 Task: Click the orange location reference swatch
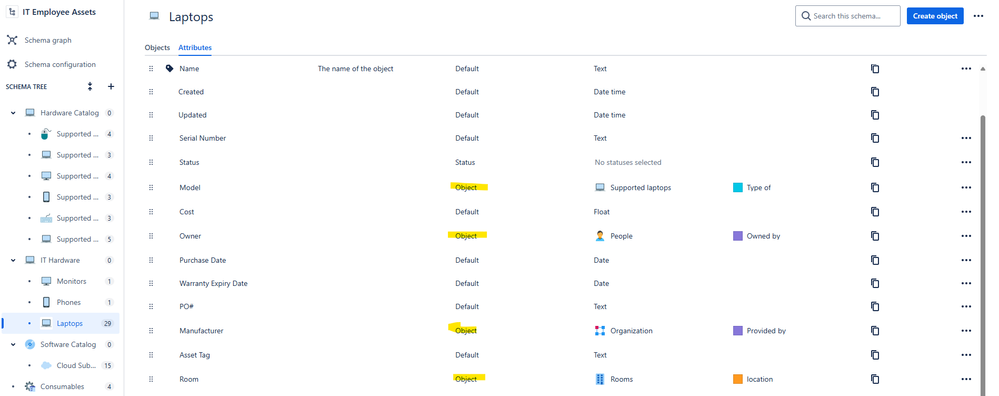738,379
